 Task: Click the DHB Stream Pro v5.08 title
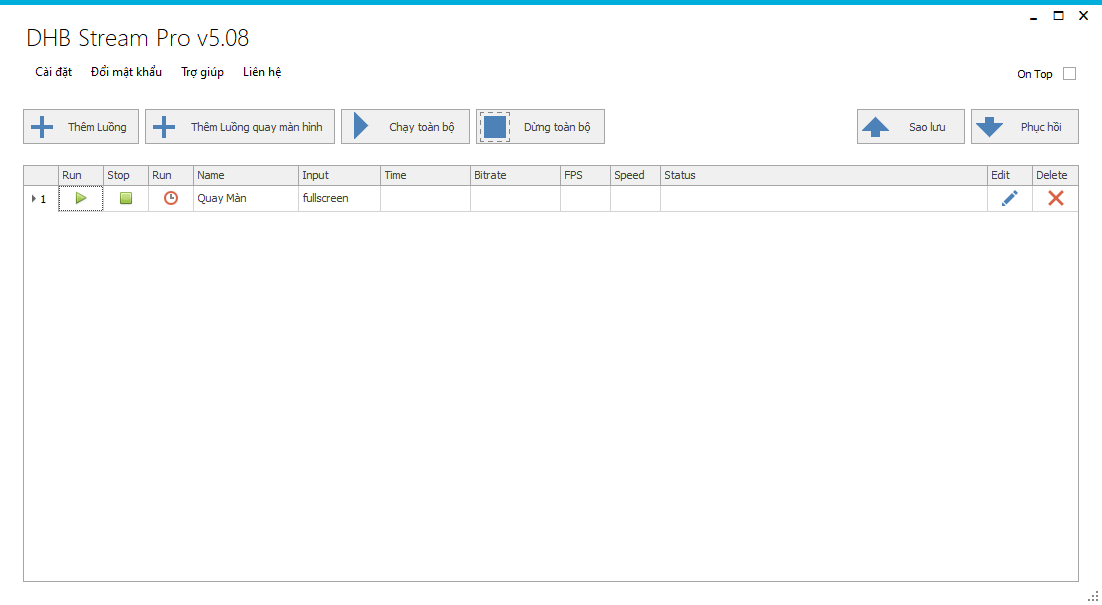138,38
